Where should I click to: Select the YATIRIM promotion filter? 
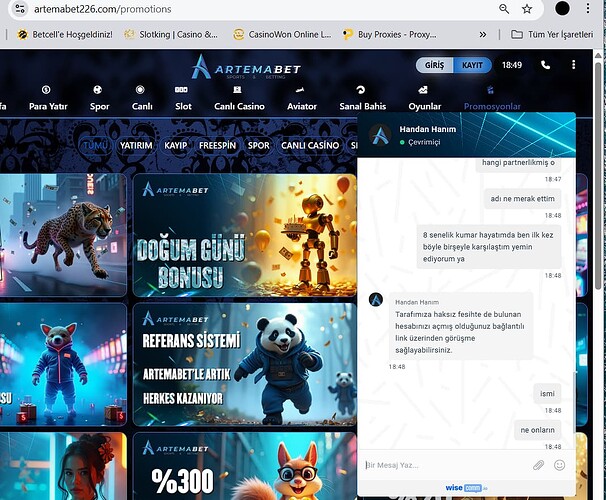136,145
